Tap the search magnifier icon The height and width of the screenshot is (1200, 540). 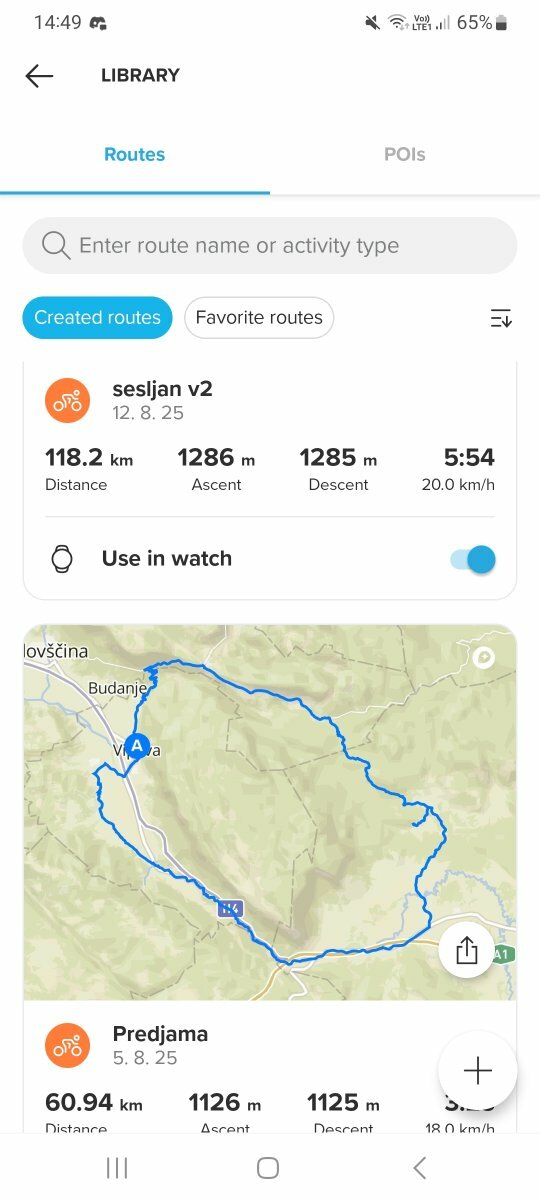click(56, 246)
